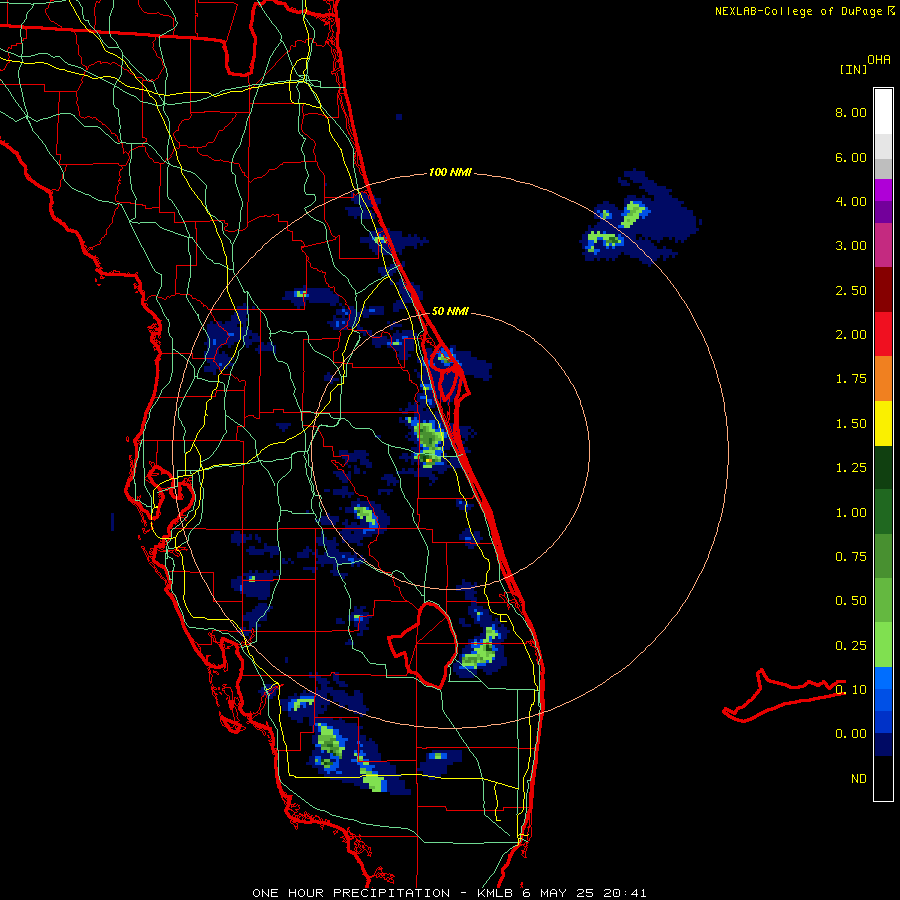Click the OHA product label
Screen dimensions: 900x900
pos(879,59)
